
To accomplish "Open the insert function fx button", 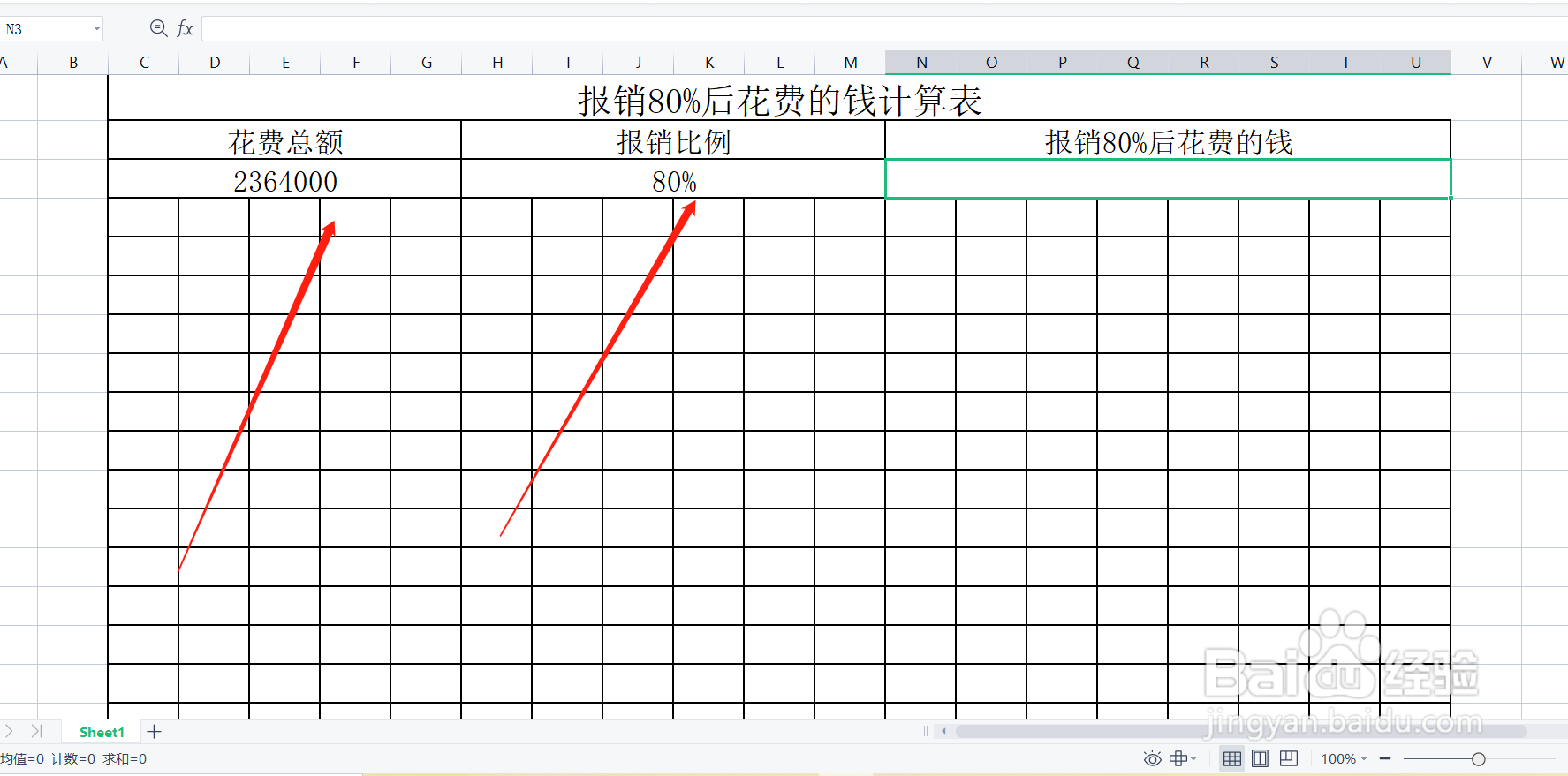I will (x=185, y=28).
